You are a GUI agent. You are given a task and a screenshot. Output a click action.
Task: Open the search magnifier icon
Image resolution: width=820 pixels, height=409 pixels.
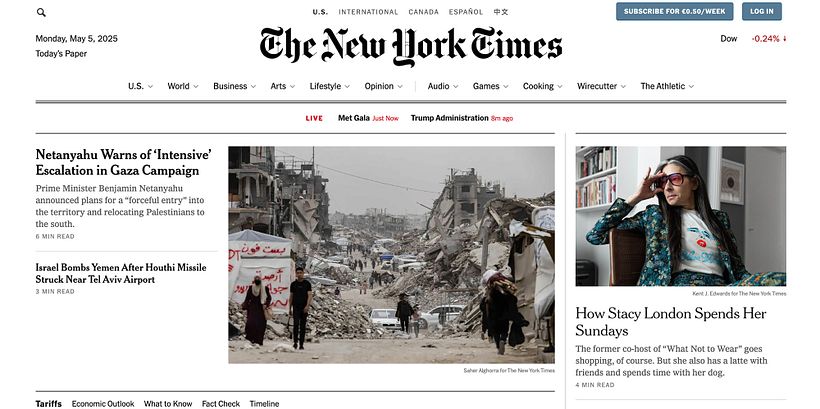[41, 13]
